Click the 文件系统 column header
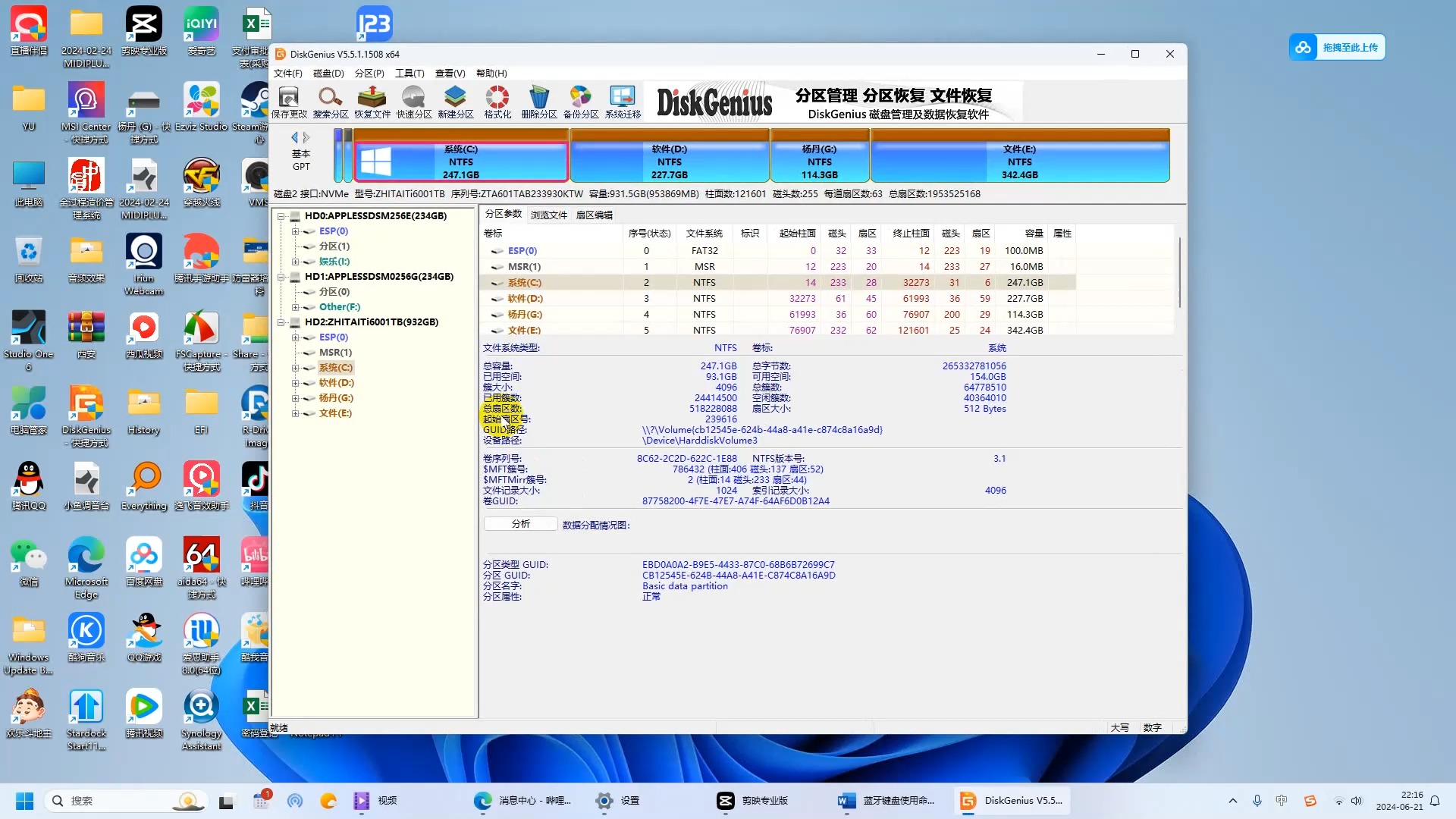Image resolution: width=1456 pixels, height=819 pixels. coord(704,234)
